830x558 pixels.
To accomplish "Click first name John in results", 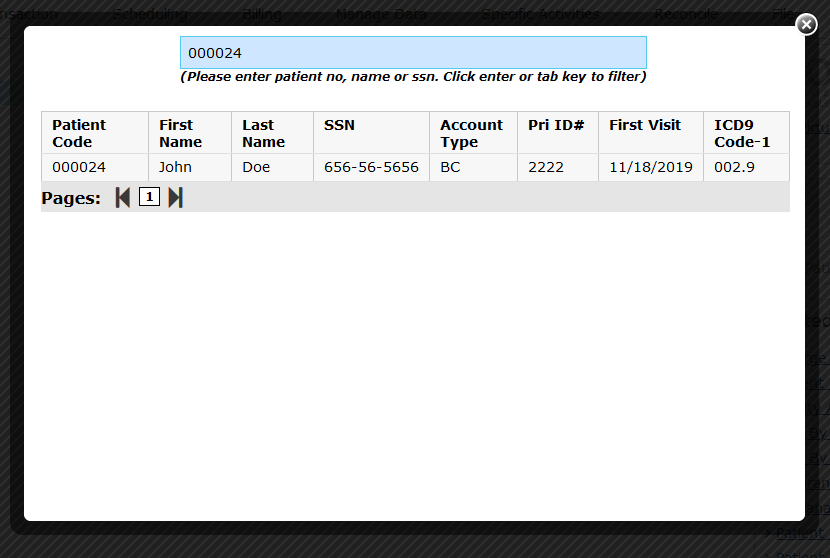I will coord(175,167).
